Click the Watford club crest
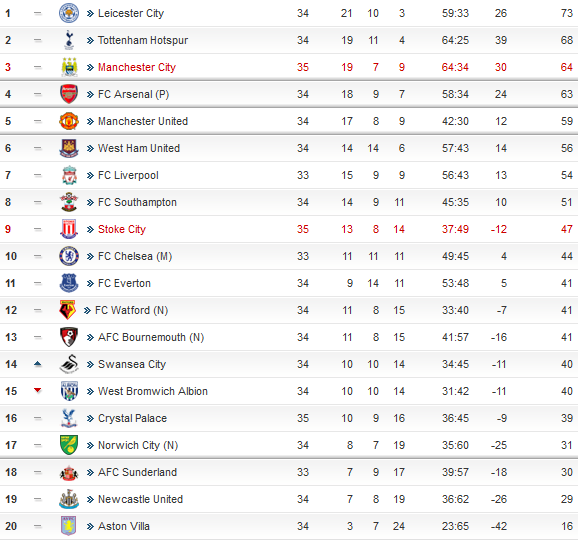Image resolution: width=578 pixels, height=542 pixels. point(67,310)
